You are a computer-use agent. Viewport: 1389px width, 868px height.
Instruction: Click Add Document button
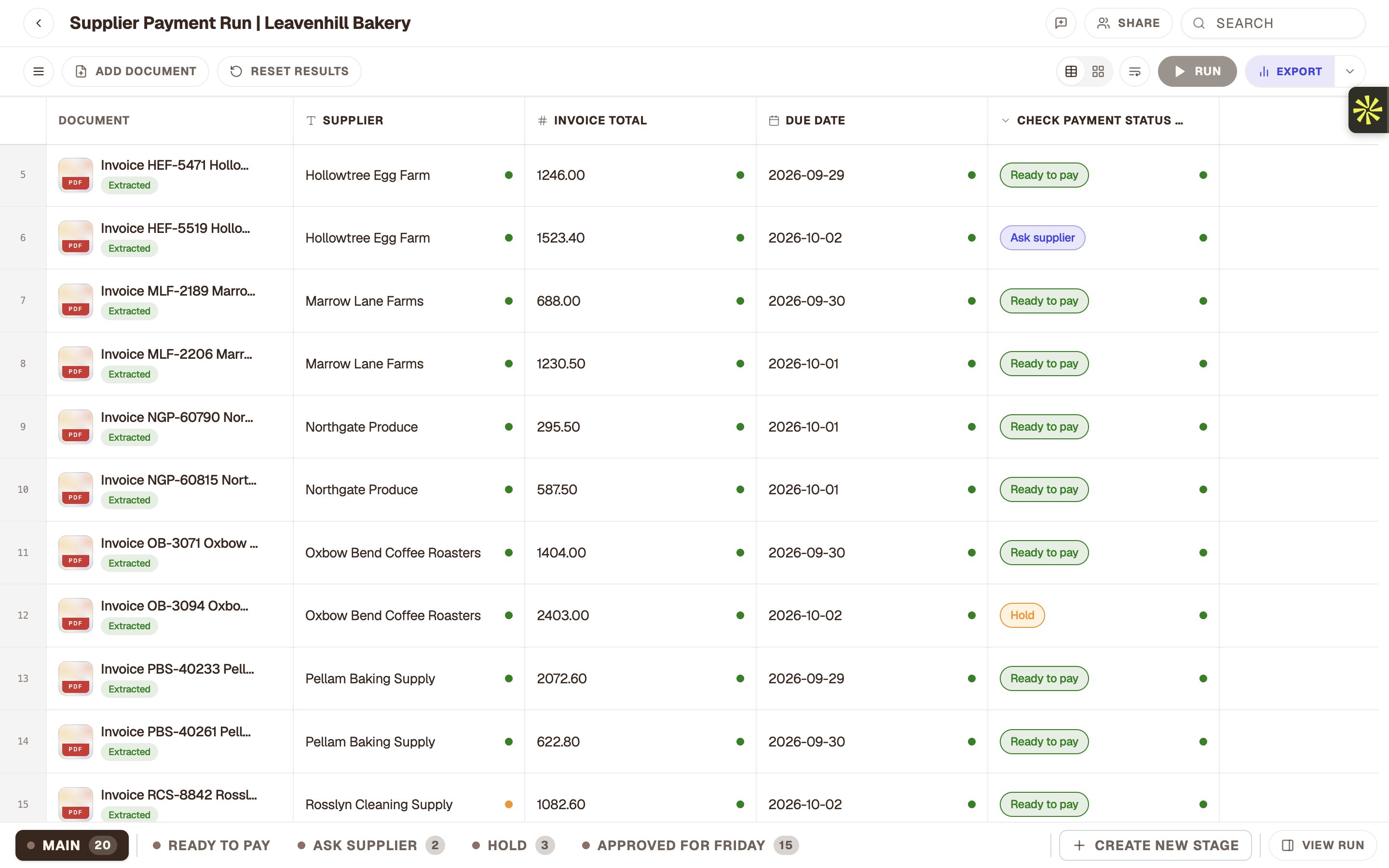point(136,71)
